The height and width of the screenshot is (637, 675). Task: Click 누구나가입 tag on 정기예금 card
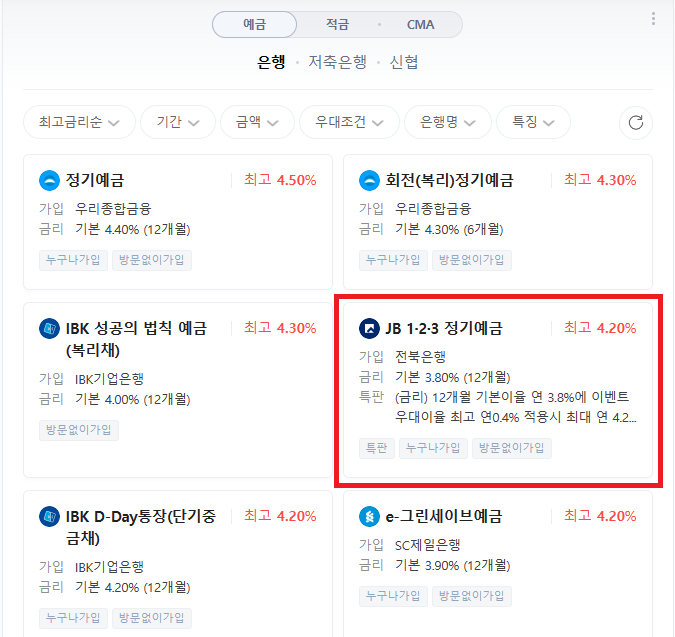tap(73, 260)
